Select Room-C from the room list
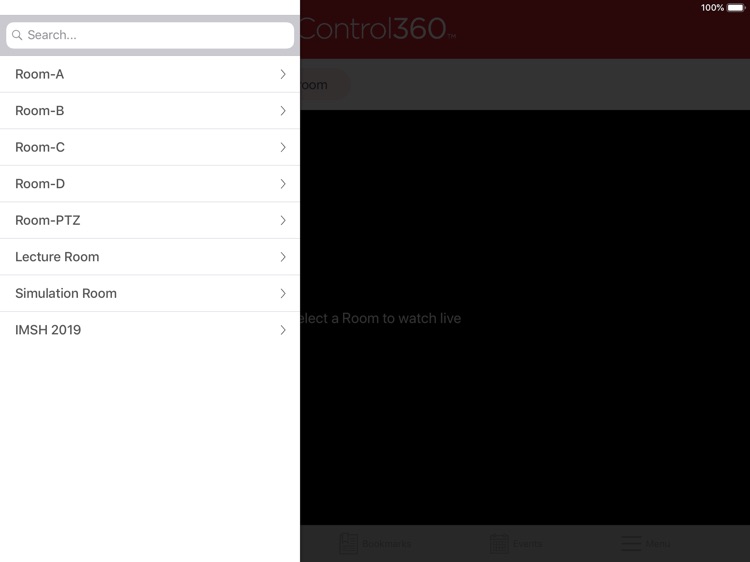The image size is (750, 562). (x=150, y=147)
